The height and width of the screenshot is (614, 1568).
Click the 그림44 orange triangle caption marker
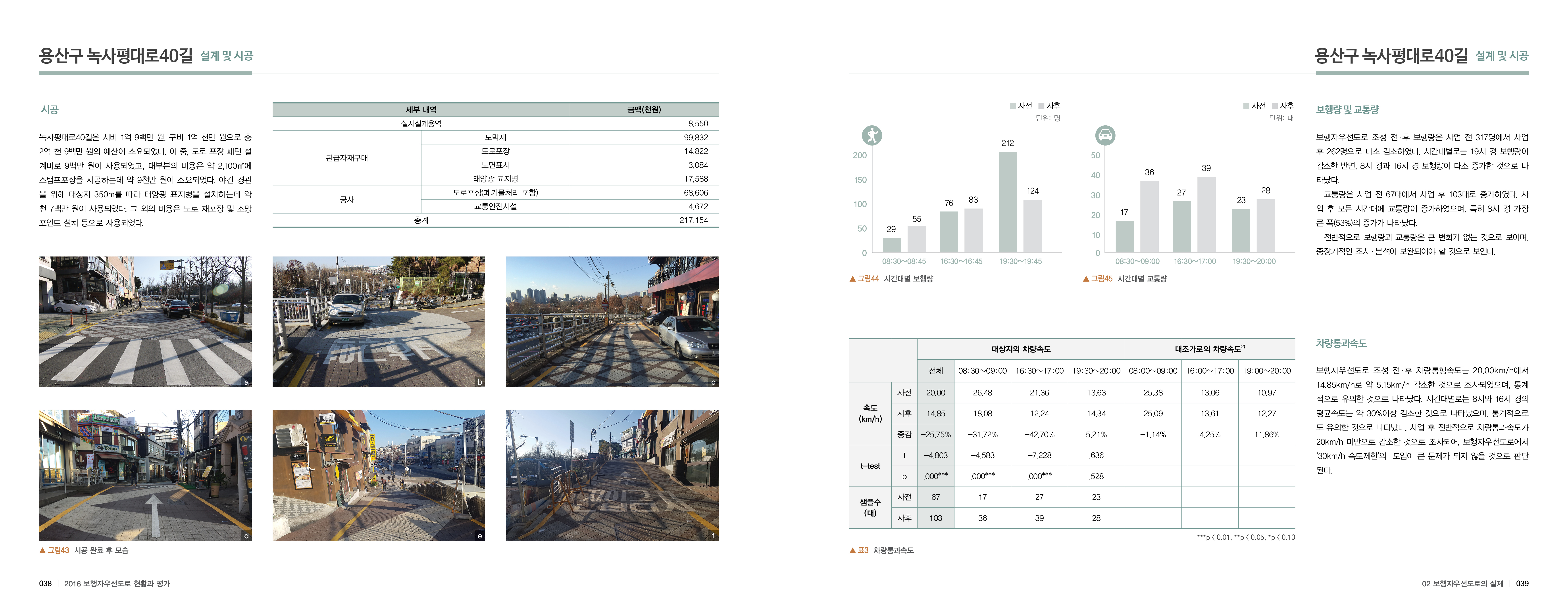(853, 279)
